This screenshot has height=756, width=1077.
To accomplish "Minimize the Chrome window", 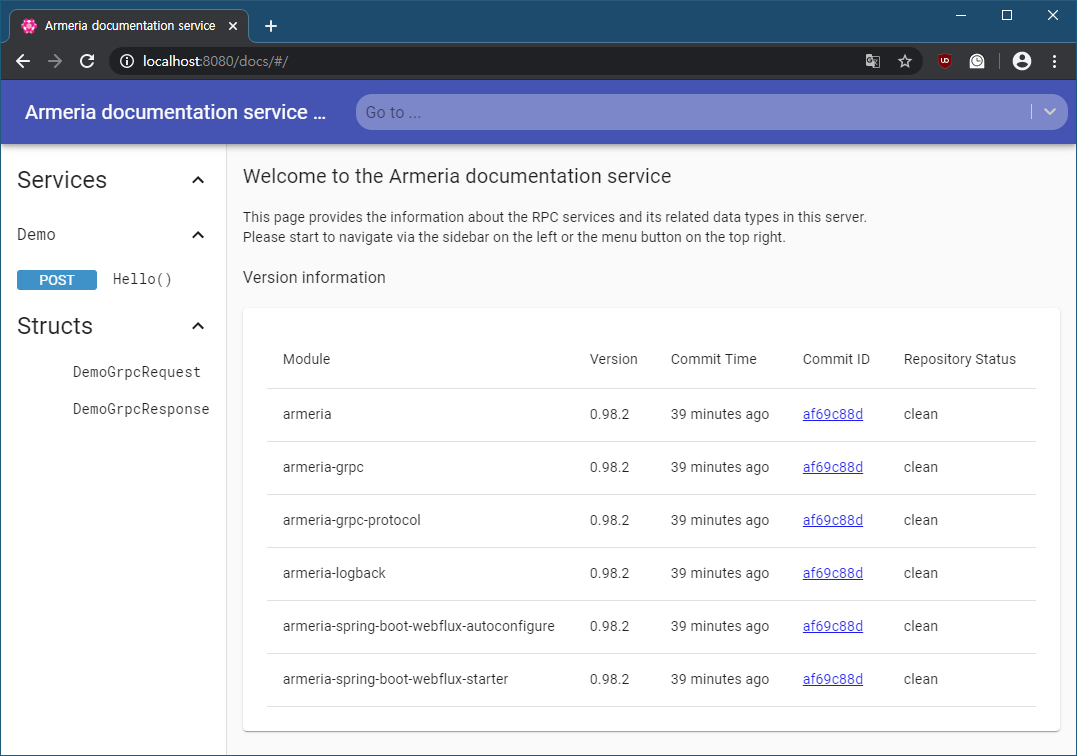I will coord(961,15).
